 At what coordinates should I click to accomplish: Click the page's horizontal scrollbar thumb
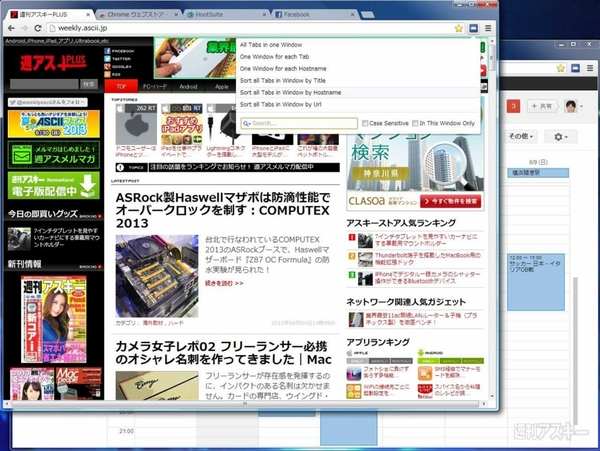click(x=245, y=404)
